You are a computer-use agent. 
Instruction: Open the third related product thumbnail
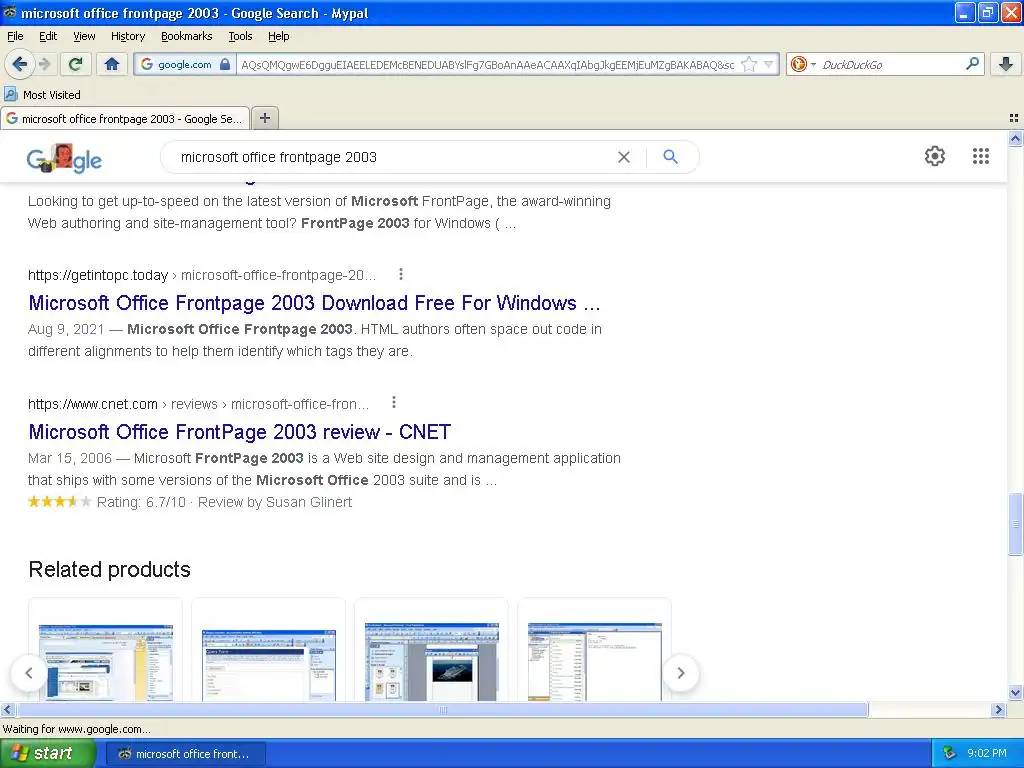click(432, 661)
